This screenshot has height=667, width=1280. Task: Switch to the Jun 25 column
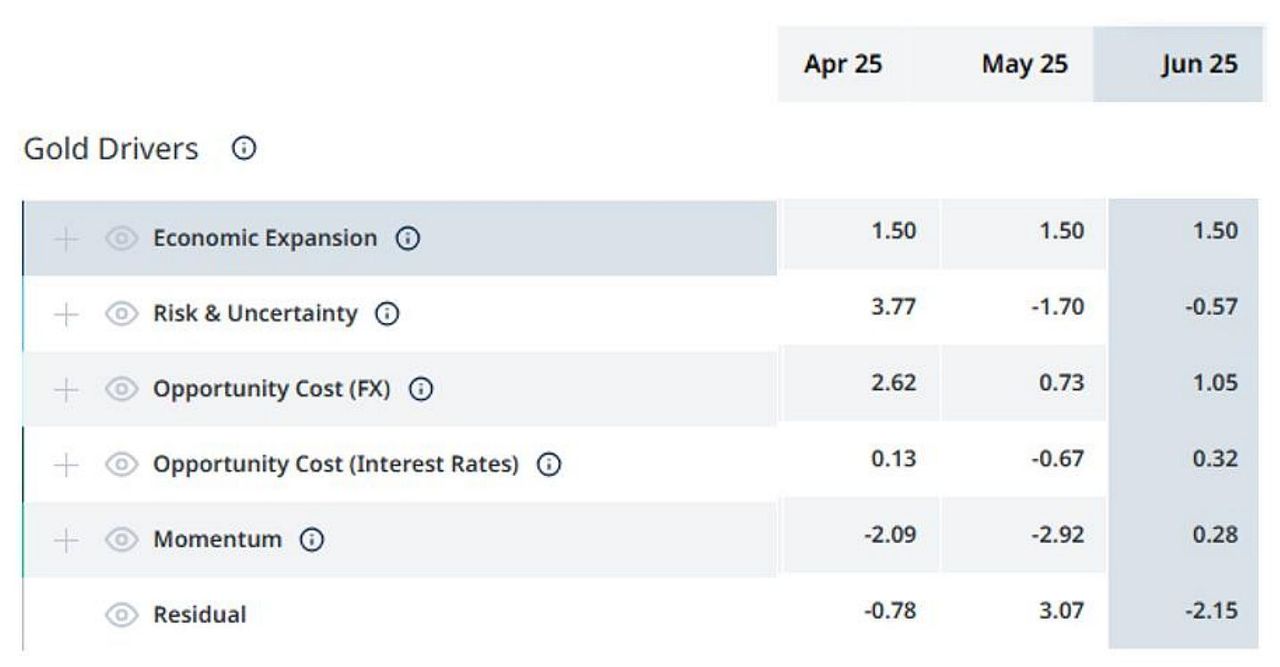(1199, 65)
